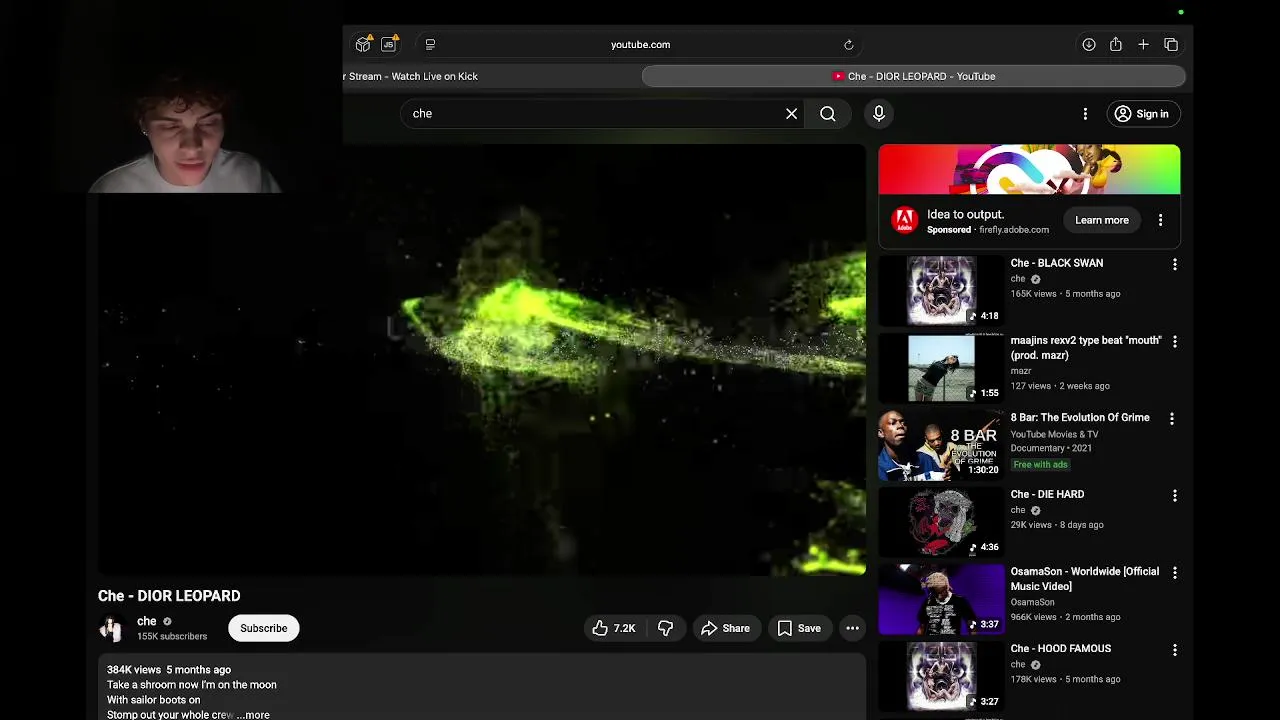
Task: Click the magnifier search button
Action: pyautogui.click(x=828, y=114)
